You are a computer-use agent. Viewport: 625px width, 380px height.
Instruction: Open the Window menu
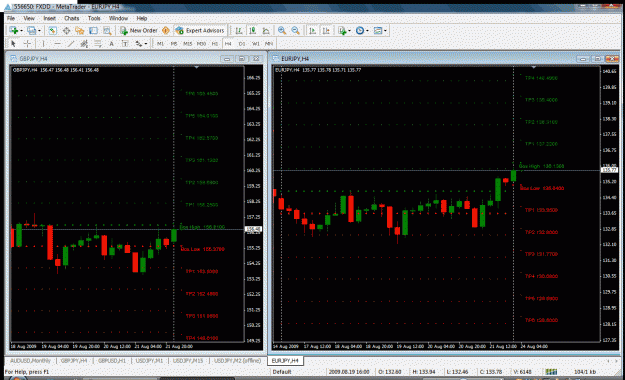[118, 18]
